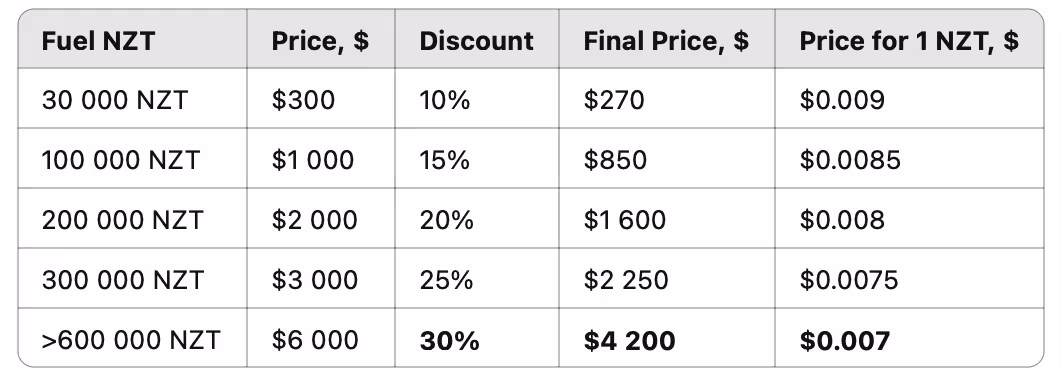Image resolution: width=1062 pixels, height=374 pixels.
Task: Click the Discount column header
Action: (x=476, y=41)
